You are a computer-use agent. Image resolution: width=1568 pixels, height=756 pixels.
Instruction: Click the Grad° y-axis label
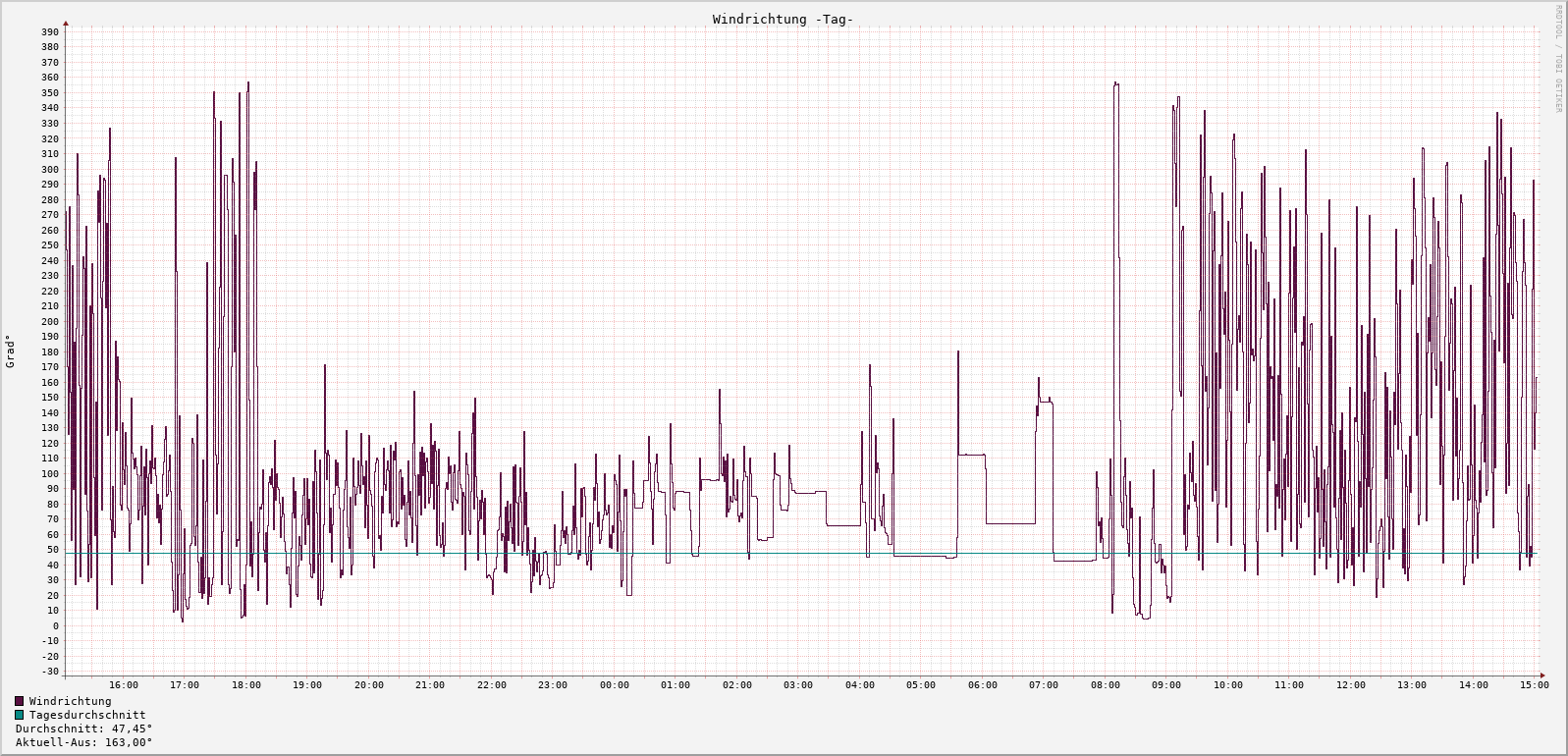click(x=11, y=351)
